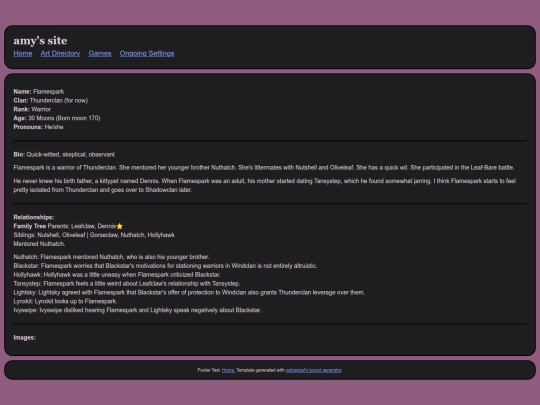
Task: Click the 'Footer Text.' label
Action: coord(209,370)
